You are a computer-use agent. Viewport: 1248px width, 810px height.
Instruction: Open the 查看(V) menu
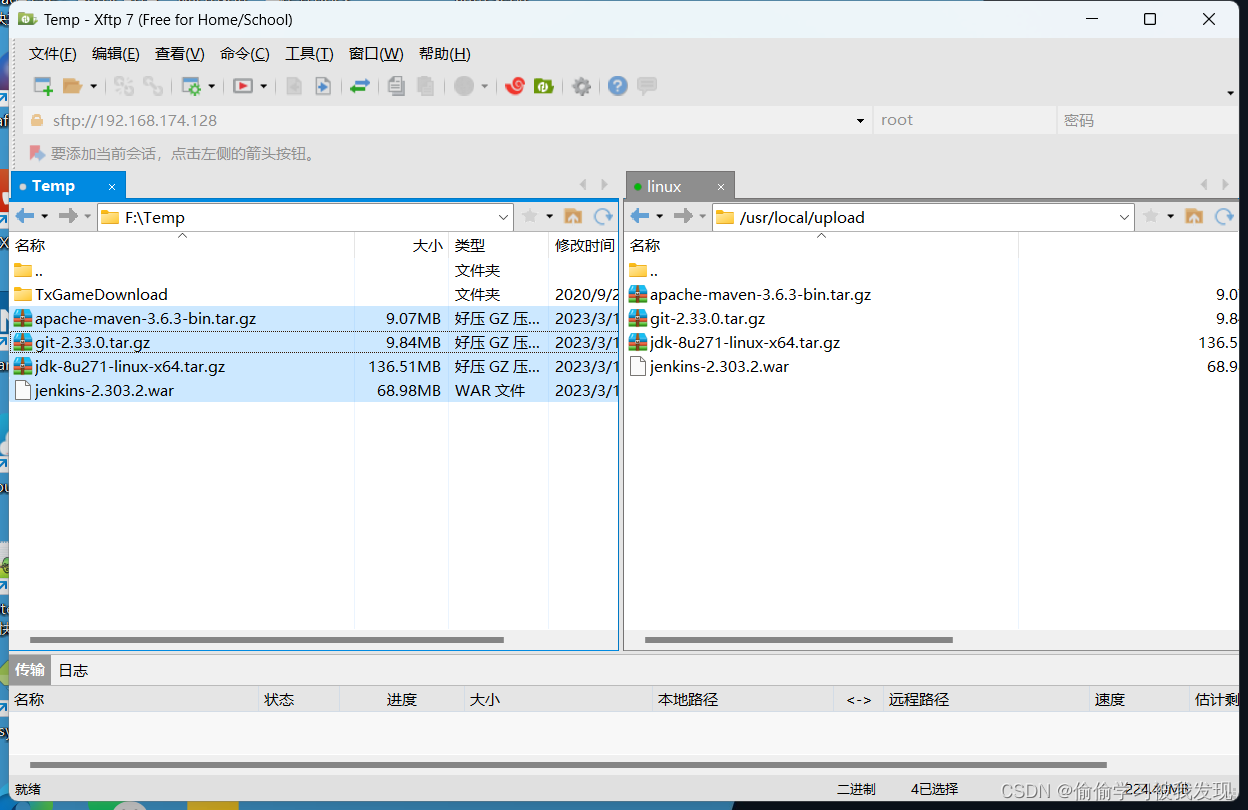(x=180, y=54)
